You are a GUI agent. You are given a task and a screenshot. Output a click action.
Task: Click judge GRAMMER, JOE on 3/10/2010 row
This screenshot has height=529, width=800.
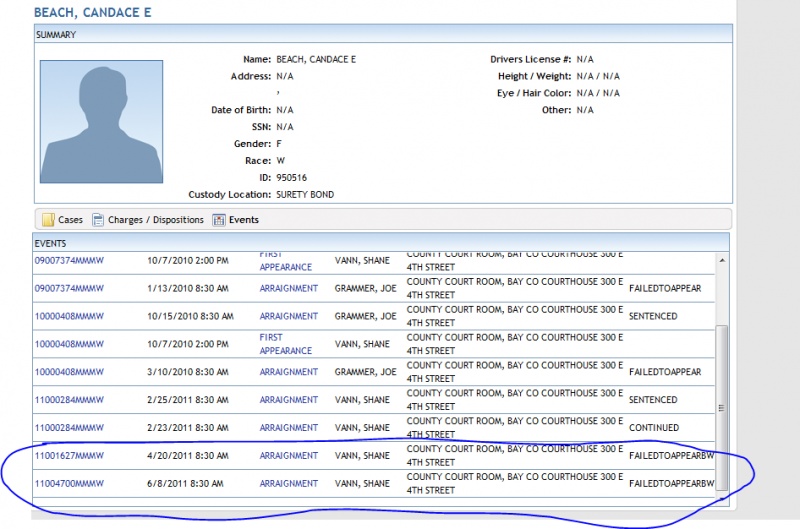pos(365,372)
